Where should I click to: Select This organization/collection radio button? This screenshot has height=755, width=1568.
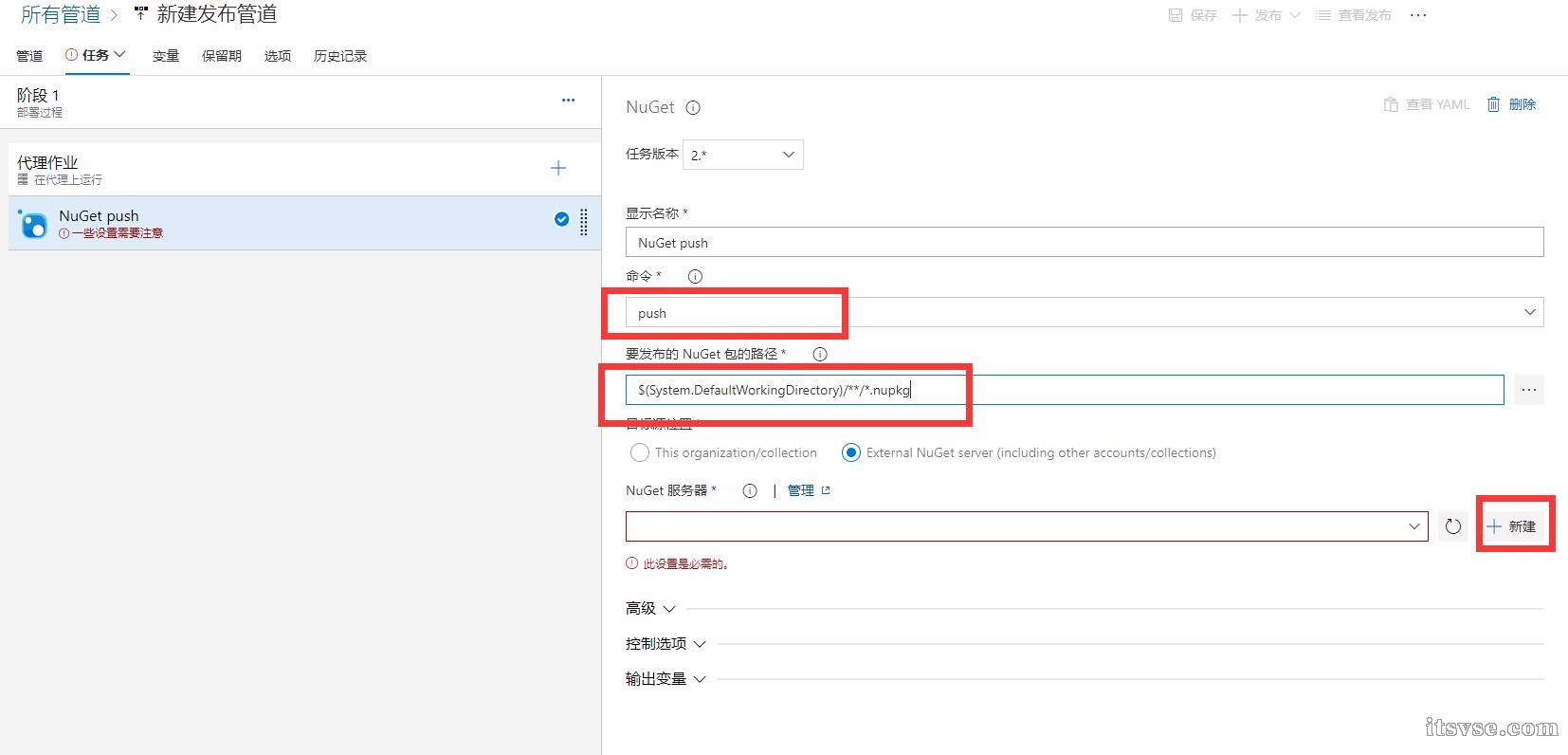640,452
